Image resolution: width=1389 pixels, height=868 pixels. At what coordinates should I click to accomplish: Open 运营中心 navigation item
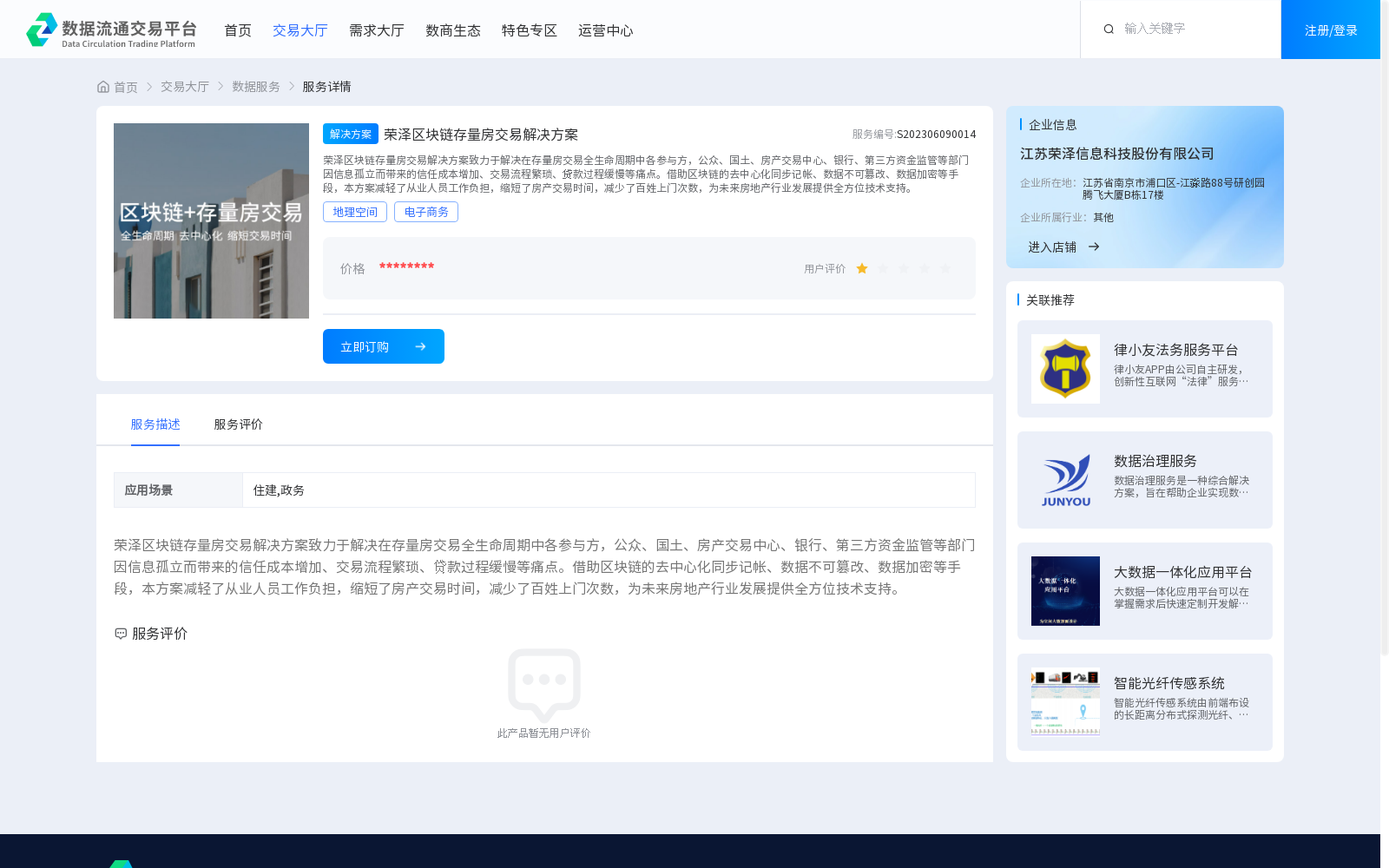click(x=606, y=30)
